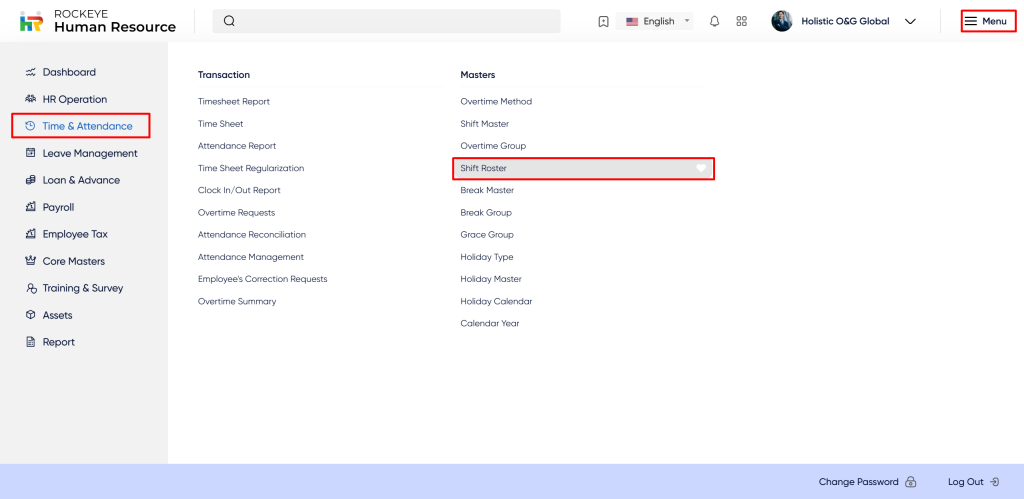Click the Rockeye HR logo
Image resolution: width=1024 pixels, height=499 pixels.
click(31, 21)
